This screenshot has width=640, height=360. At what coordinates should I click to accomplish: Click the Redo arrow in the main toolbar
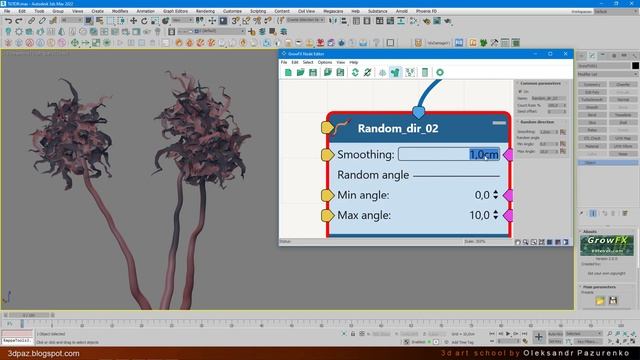click(x=19, y=20)
